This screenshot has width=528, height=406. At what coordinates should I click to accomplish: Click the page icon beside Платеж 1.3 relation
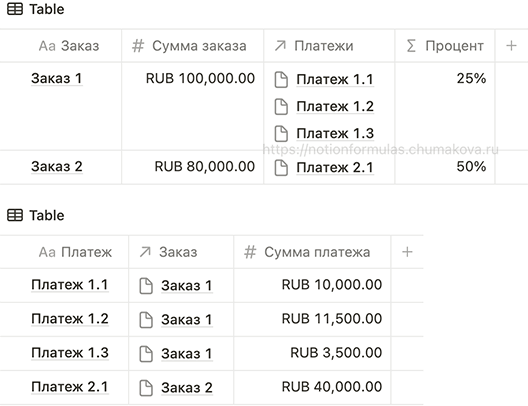[x=281, y=134]
